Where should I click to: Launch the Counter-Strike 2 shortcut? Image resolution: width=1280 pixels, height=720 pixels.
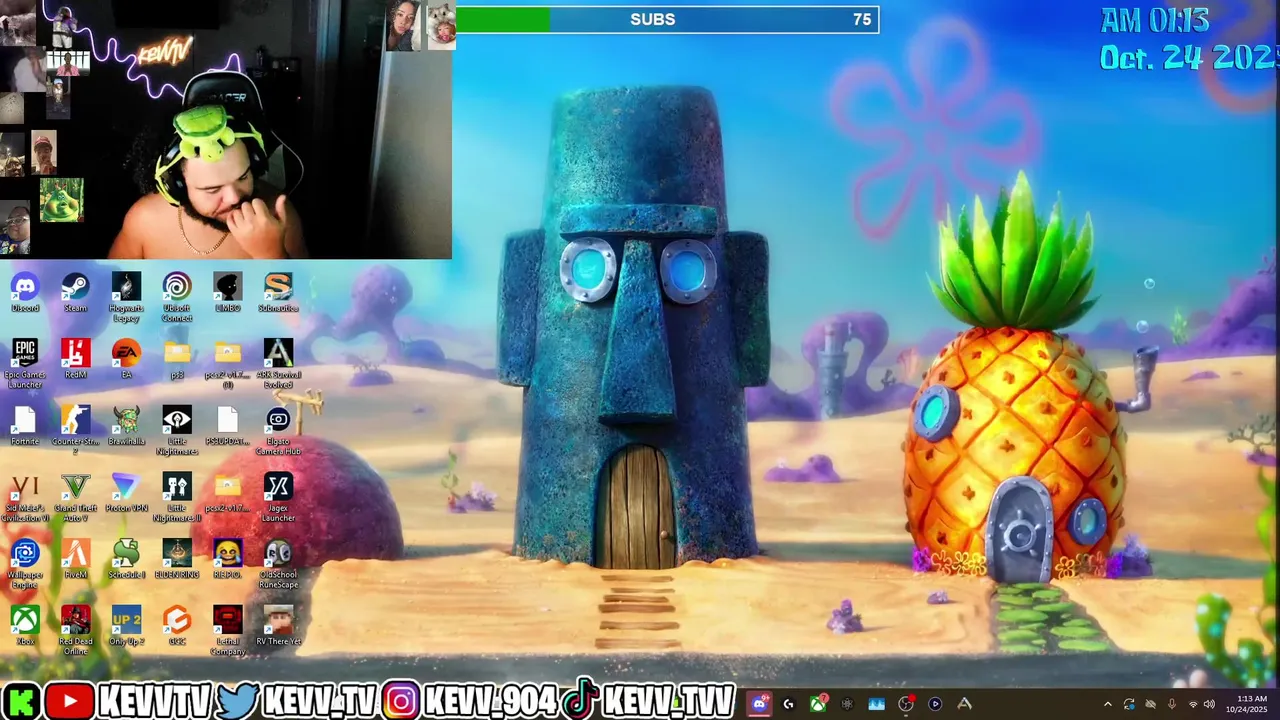pos(75,431)
